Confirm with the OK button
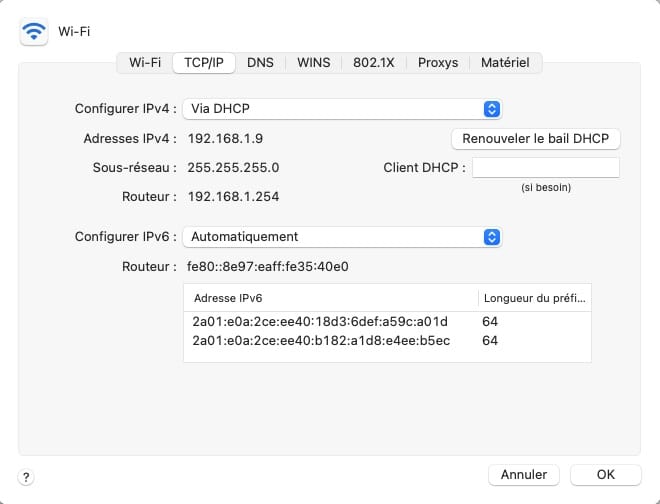The height and width of the screenshot is (504, 660). (x=605, y=474)
